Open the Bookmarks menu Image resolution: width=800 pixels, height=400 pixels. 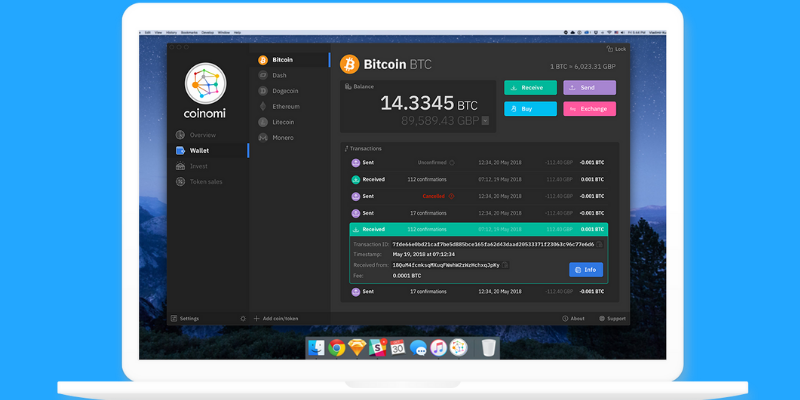click(189, 33)
